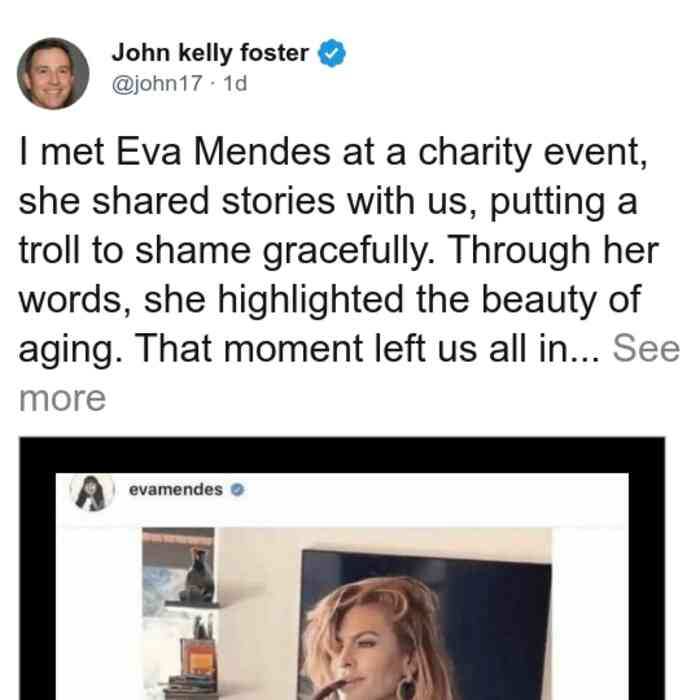This screenshot has width=700, height=700.
Task: Click the 1d timestamp
Action: tap(235, 83)
